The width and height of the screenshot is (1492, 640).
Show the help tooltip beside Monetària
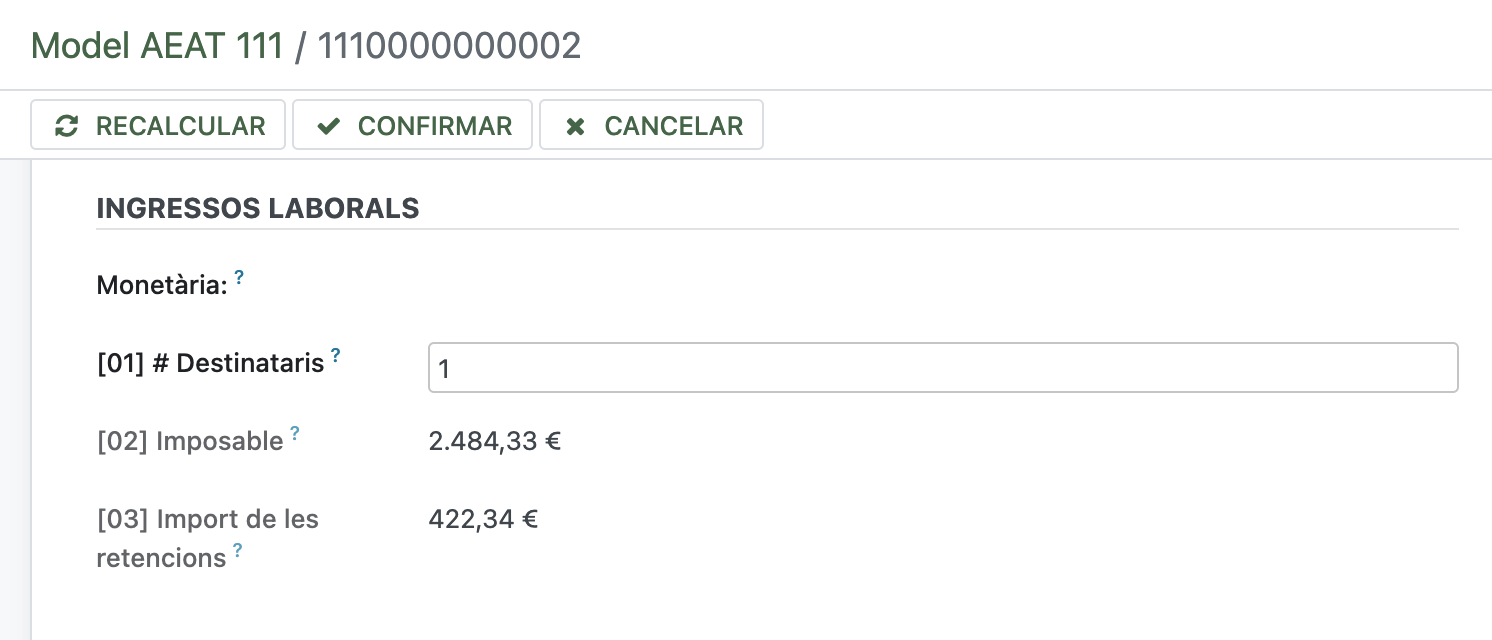click(x=239, y=277)
